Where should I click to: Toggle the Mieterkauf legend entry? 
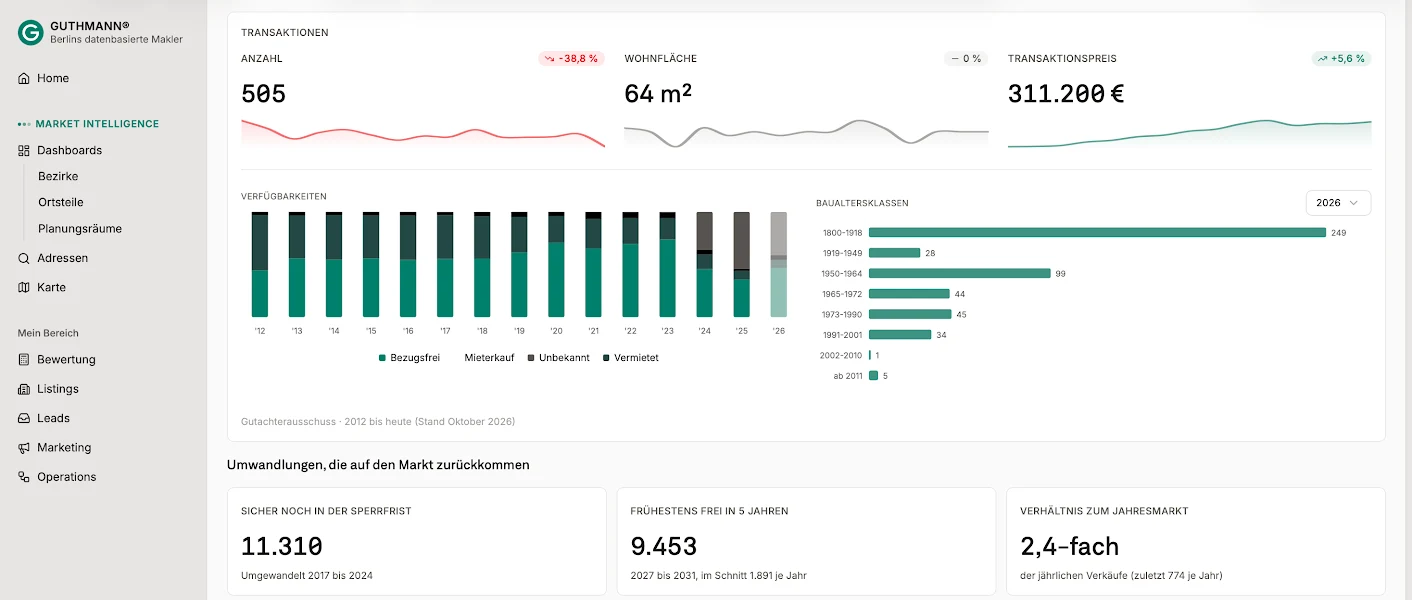(489, 357)
